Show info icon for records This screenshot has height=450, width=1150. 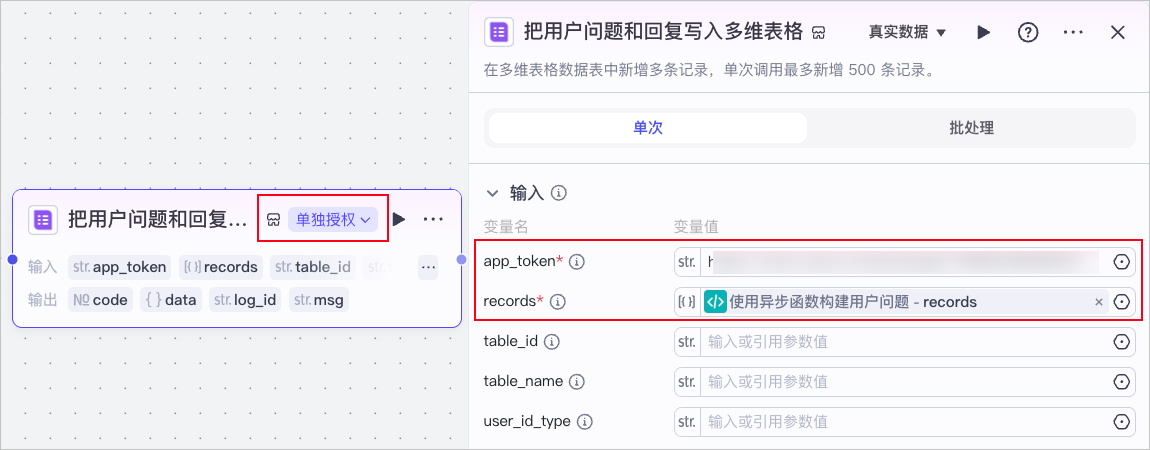click(557, 301)
